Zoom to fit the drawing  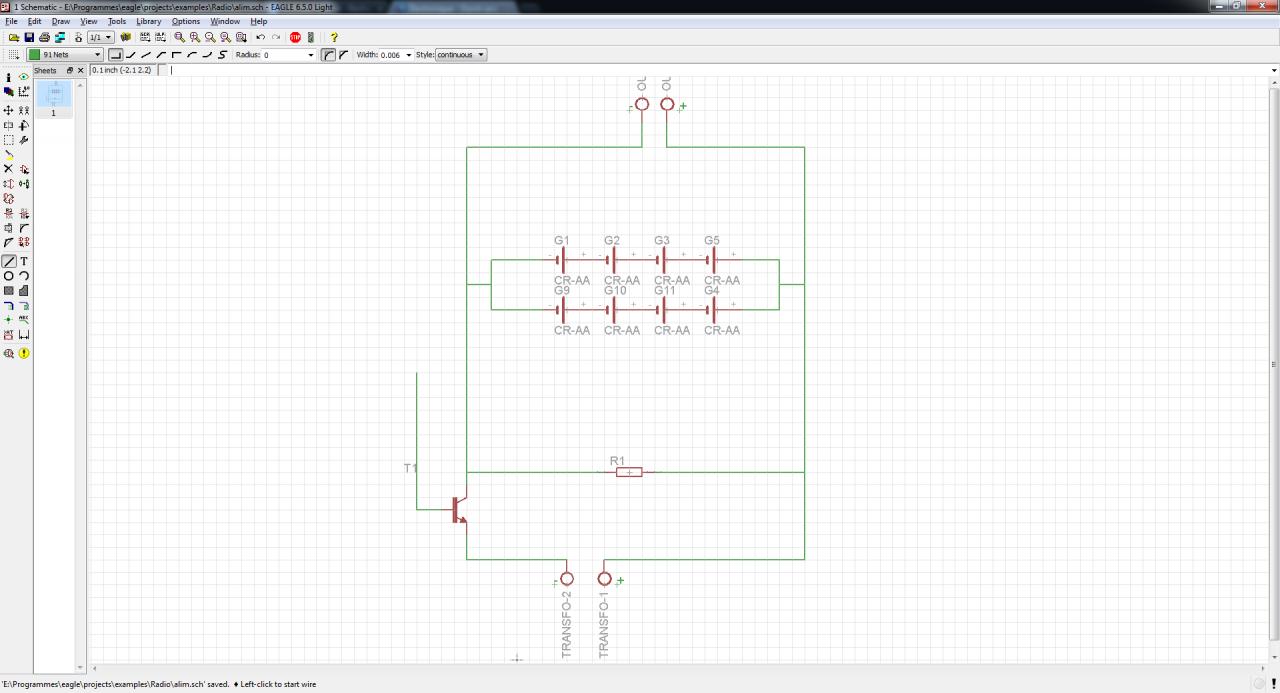179,37
